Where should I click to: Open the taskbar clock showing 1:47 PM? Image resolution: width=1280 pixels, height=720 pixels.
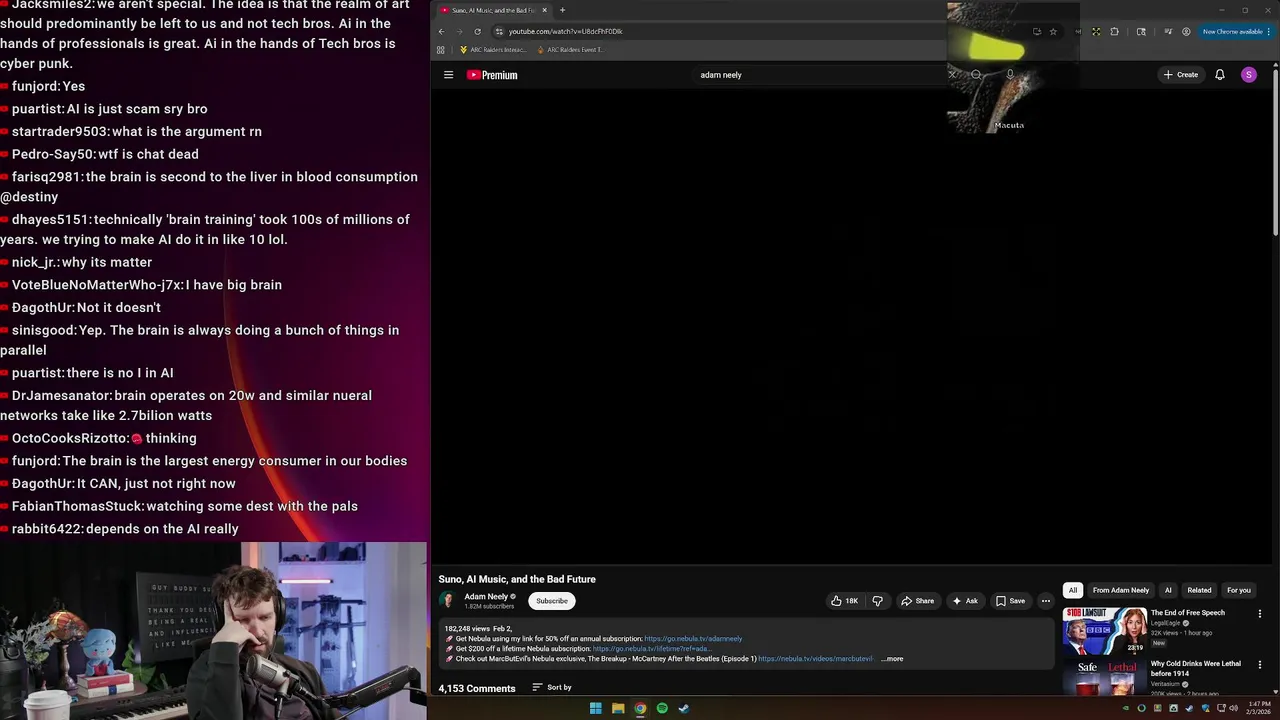coord(1259,708)
